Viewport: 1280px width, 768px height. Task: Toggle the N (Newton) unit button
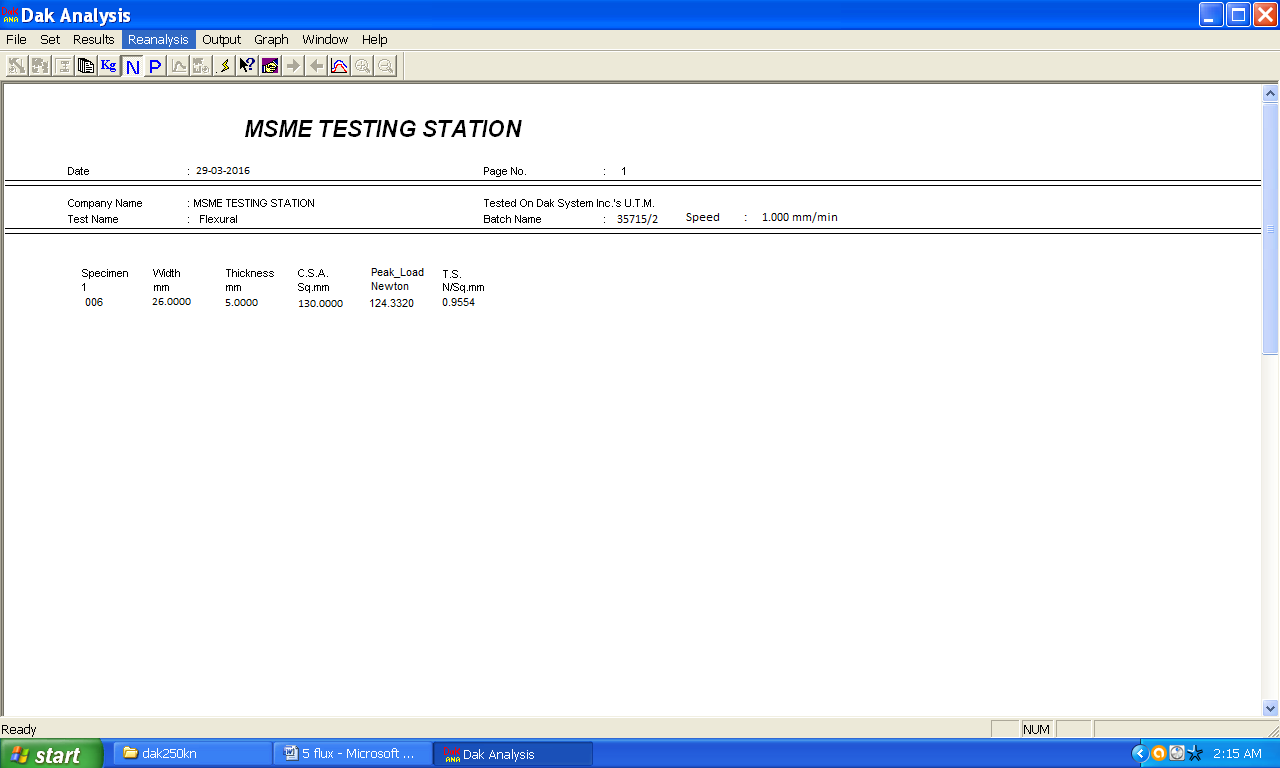(x=132, y=66)
